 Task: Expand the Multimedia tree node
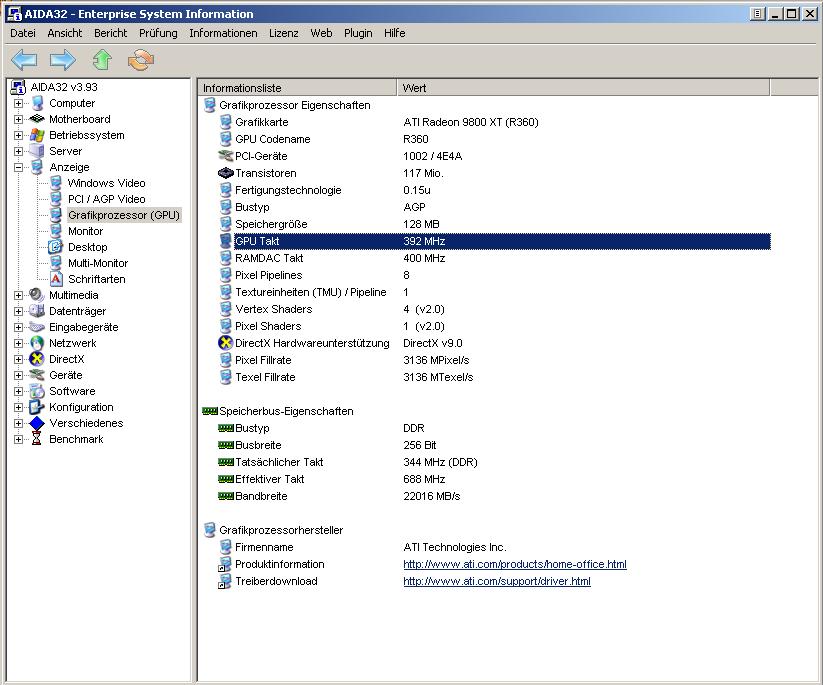pos(18,295)
